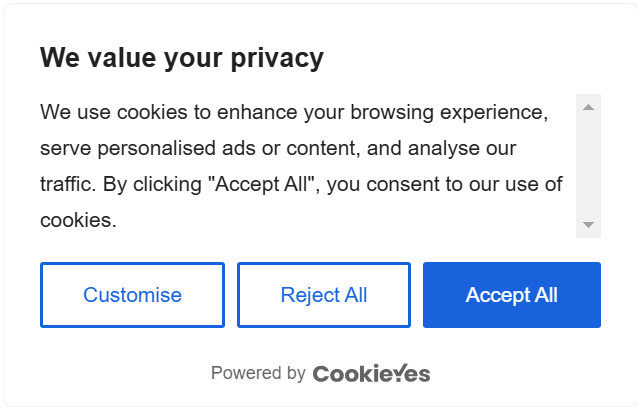Click the Accept All button
Viewport: 637px width, 410px height.
511,295
